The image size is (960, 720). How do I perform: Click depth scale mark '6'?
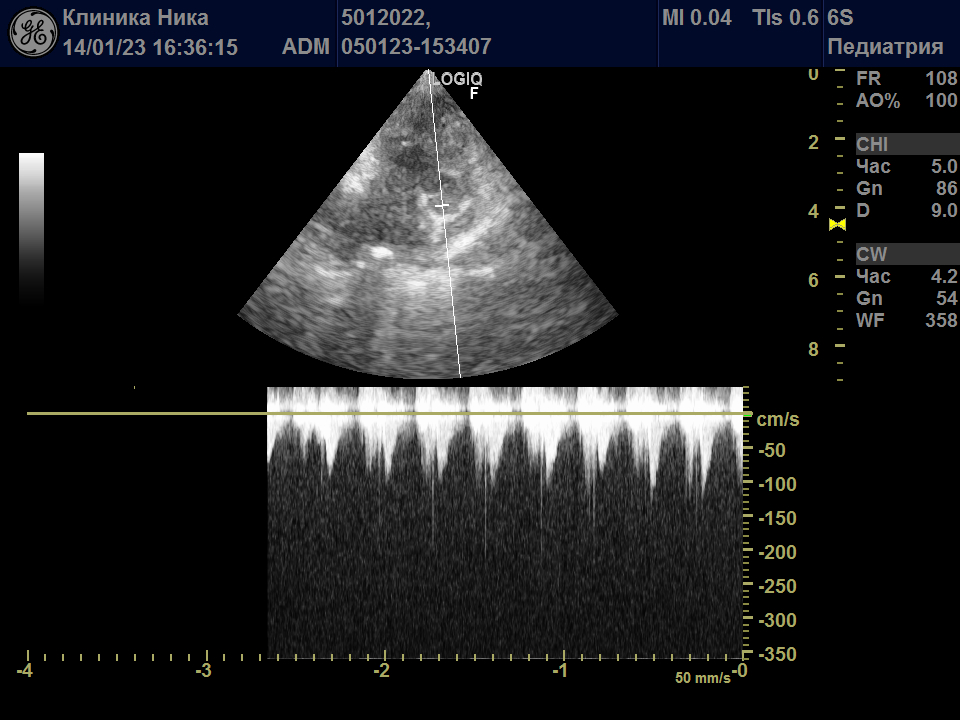(813, 280)
